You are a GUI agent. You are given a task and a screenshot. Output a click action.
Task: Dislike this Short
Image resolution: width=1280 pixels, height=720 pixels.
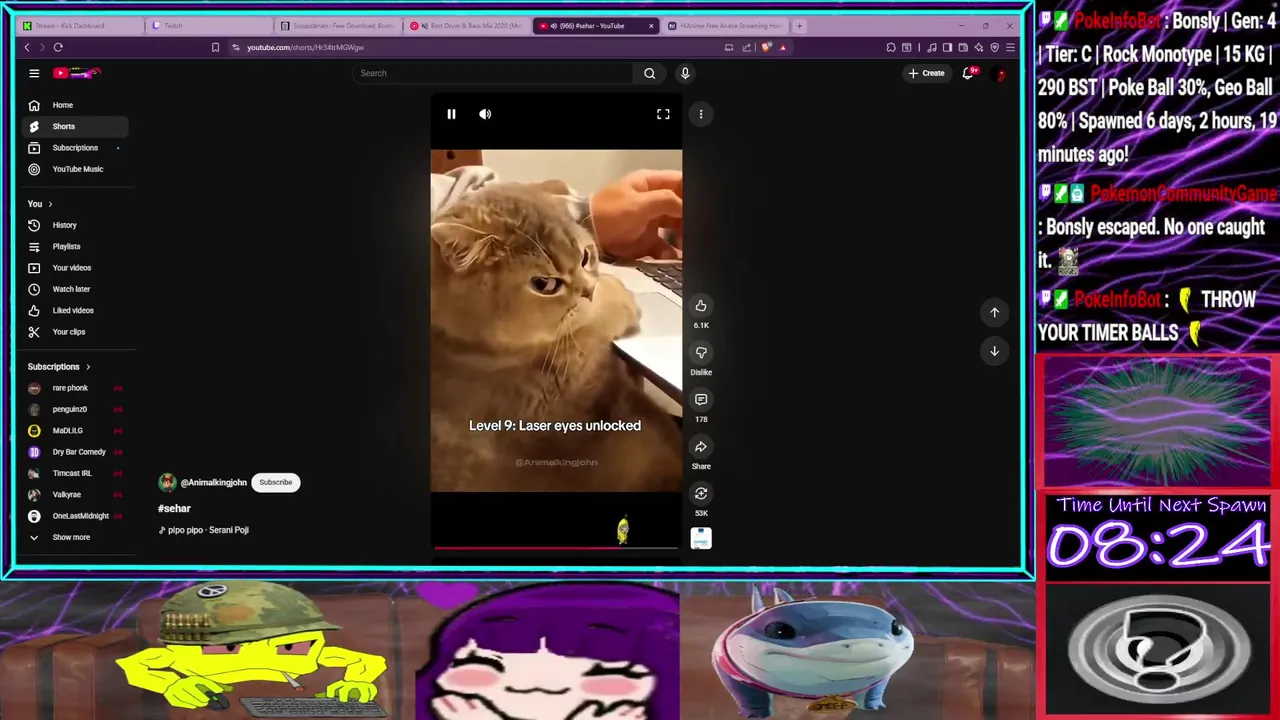[x=701, y=353]
